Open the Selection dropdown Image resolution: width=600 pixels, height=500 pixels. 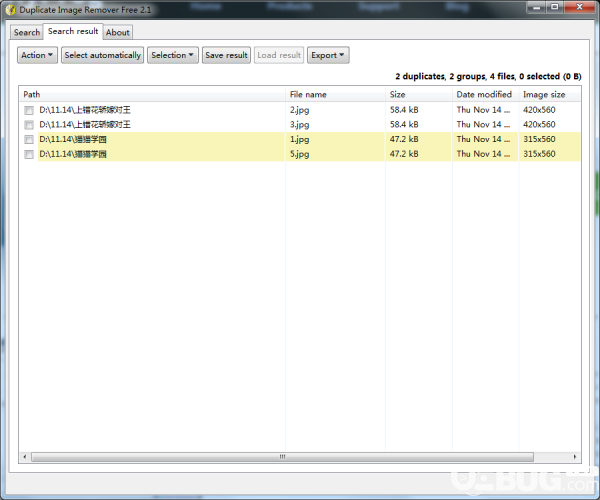[173, 55]
